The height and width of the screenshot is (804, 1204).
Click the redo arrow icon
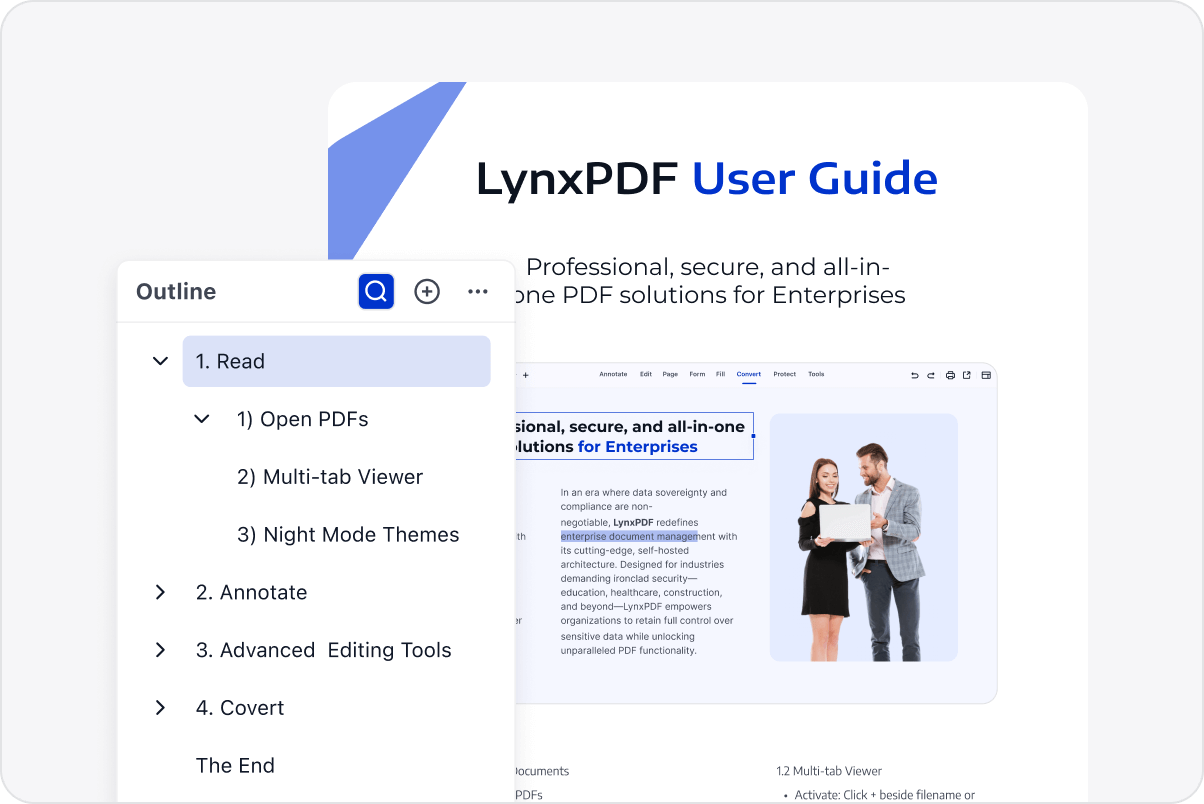(930, 375)
